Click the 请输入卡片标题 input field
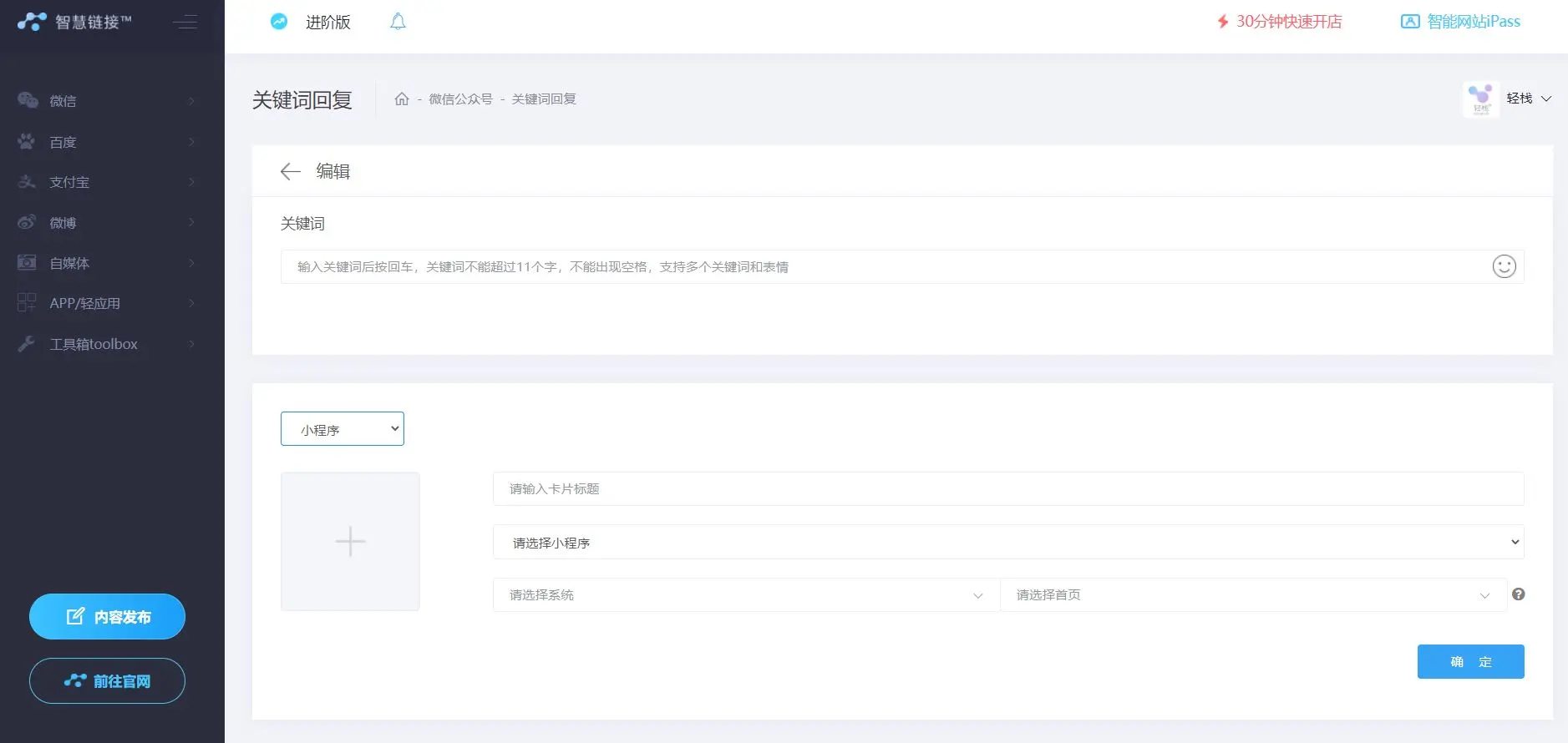 (1007, 489)
